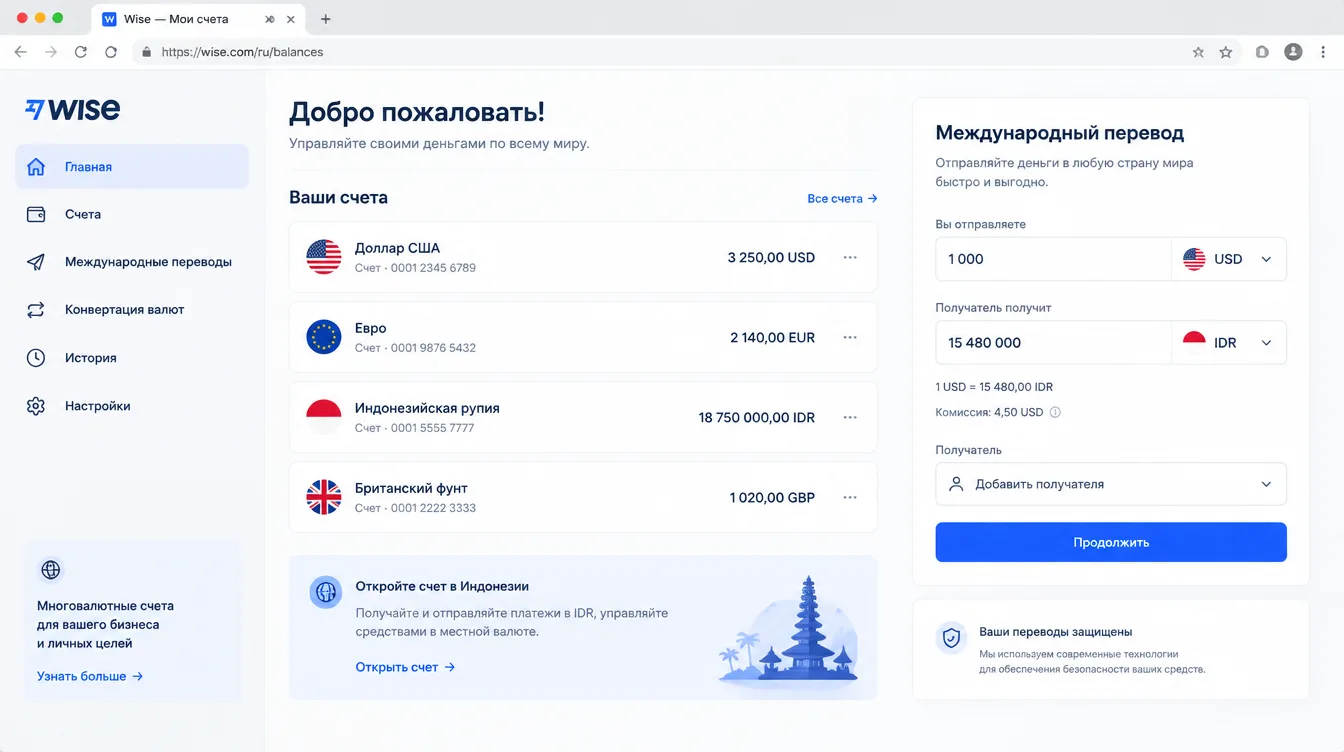Open the browser three-dot menu

point(1324,52)
